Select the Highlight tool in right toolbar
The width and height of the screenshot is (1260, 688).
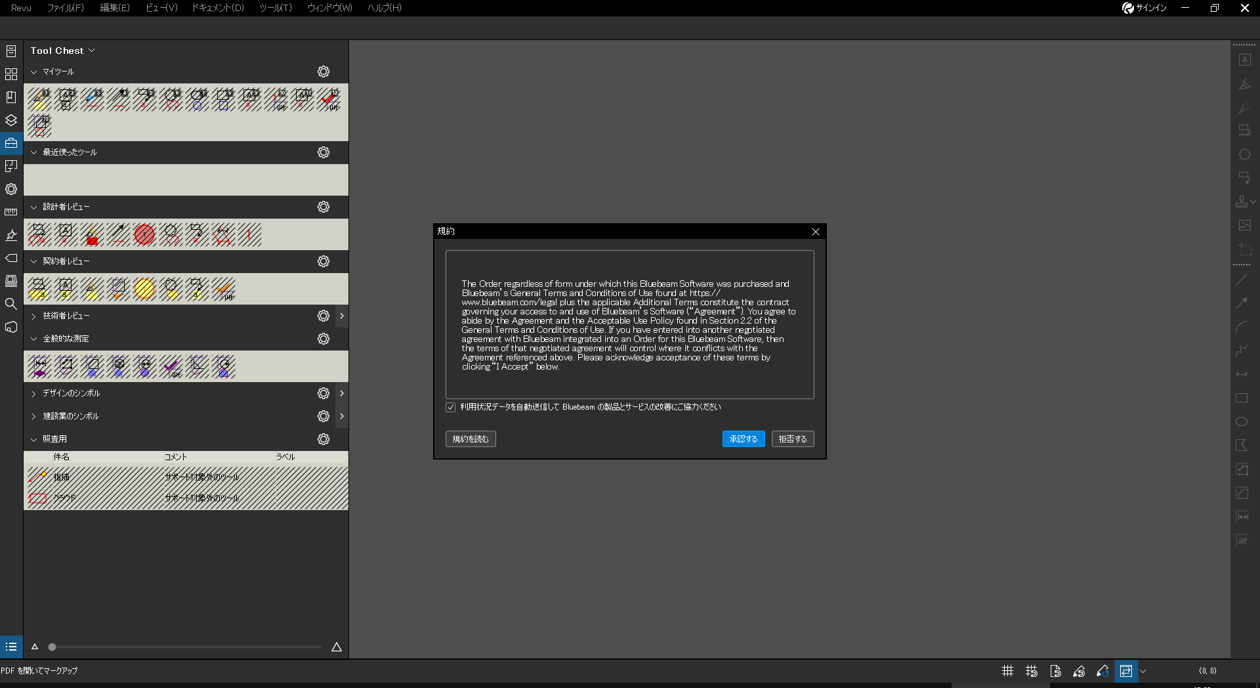[x=1244, y=84]
